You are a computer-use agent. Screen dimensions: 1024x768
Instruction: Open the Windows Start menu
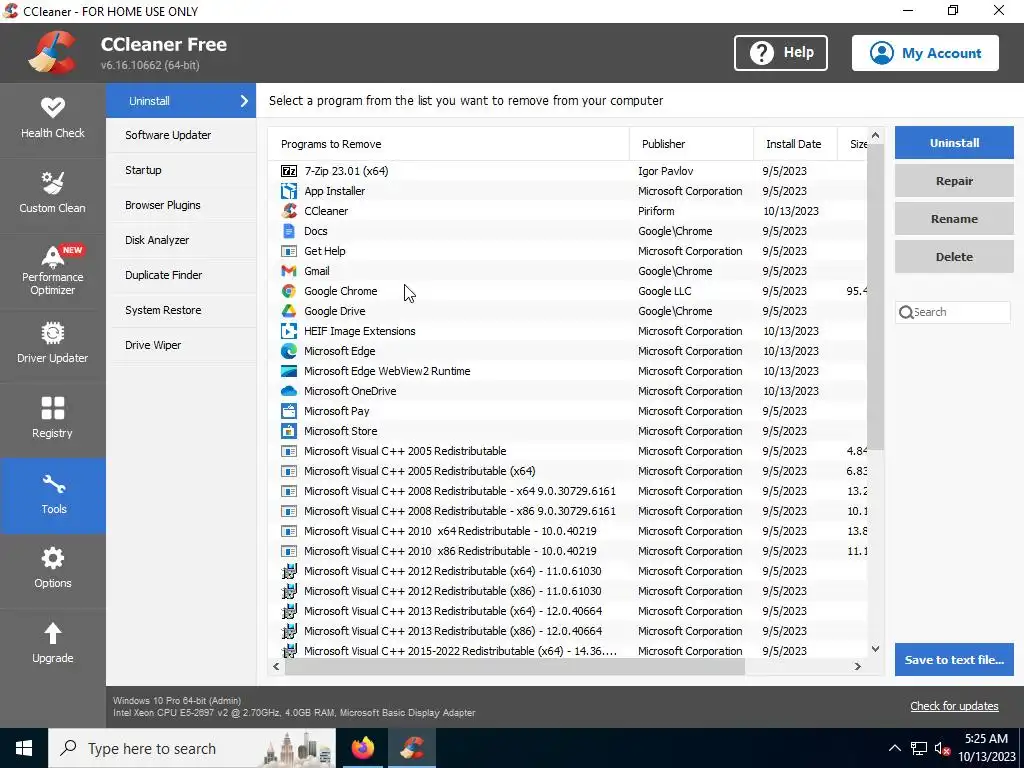point(24,748)
